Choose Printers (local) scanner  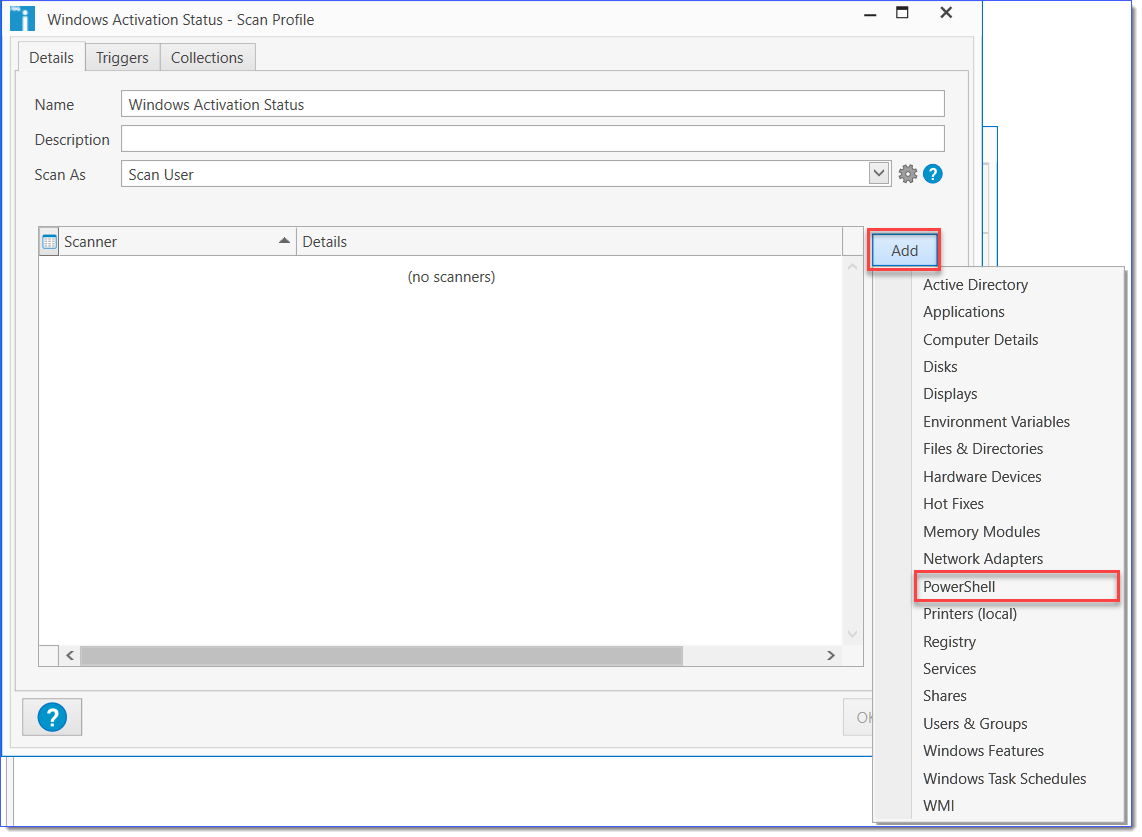969,614
